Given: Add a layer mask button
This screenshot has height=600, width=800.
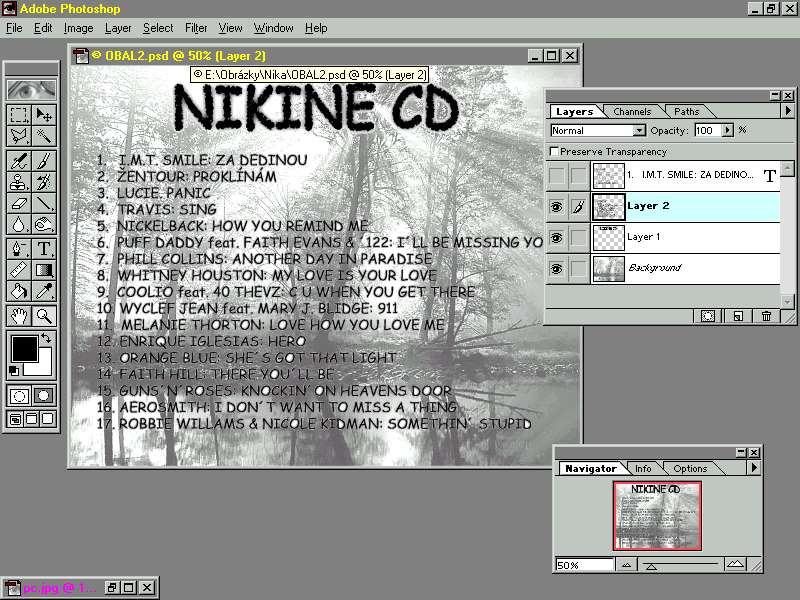Looking at the screenshot, I should click(708, 316).
